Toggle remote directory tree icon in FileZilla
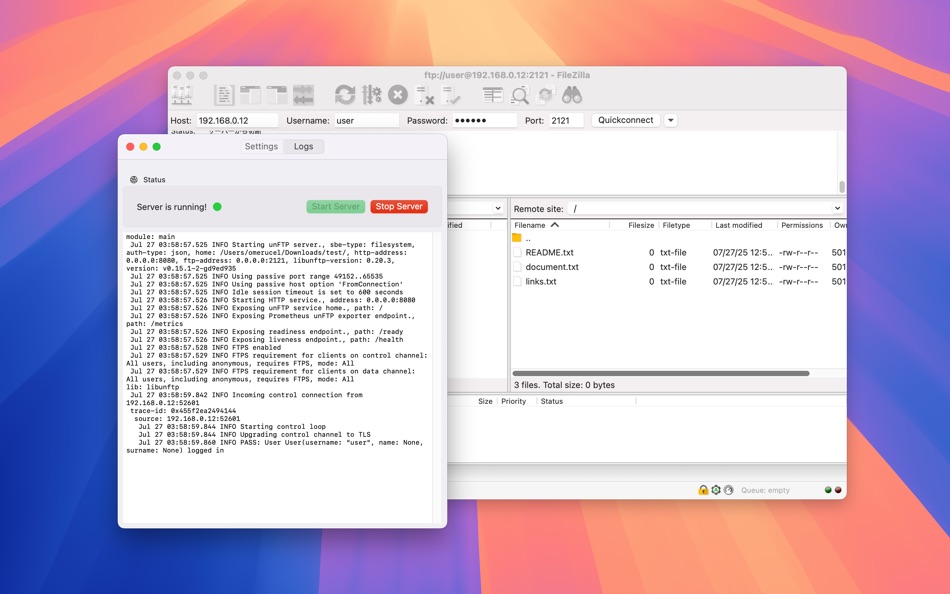The width and height of the screenshot is (950, 594). coord(277,95)
